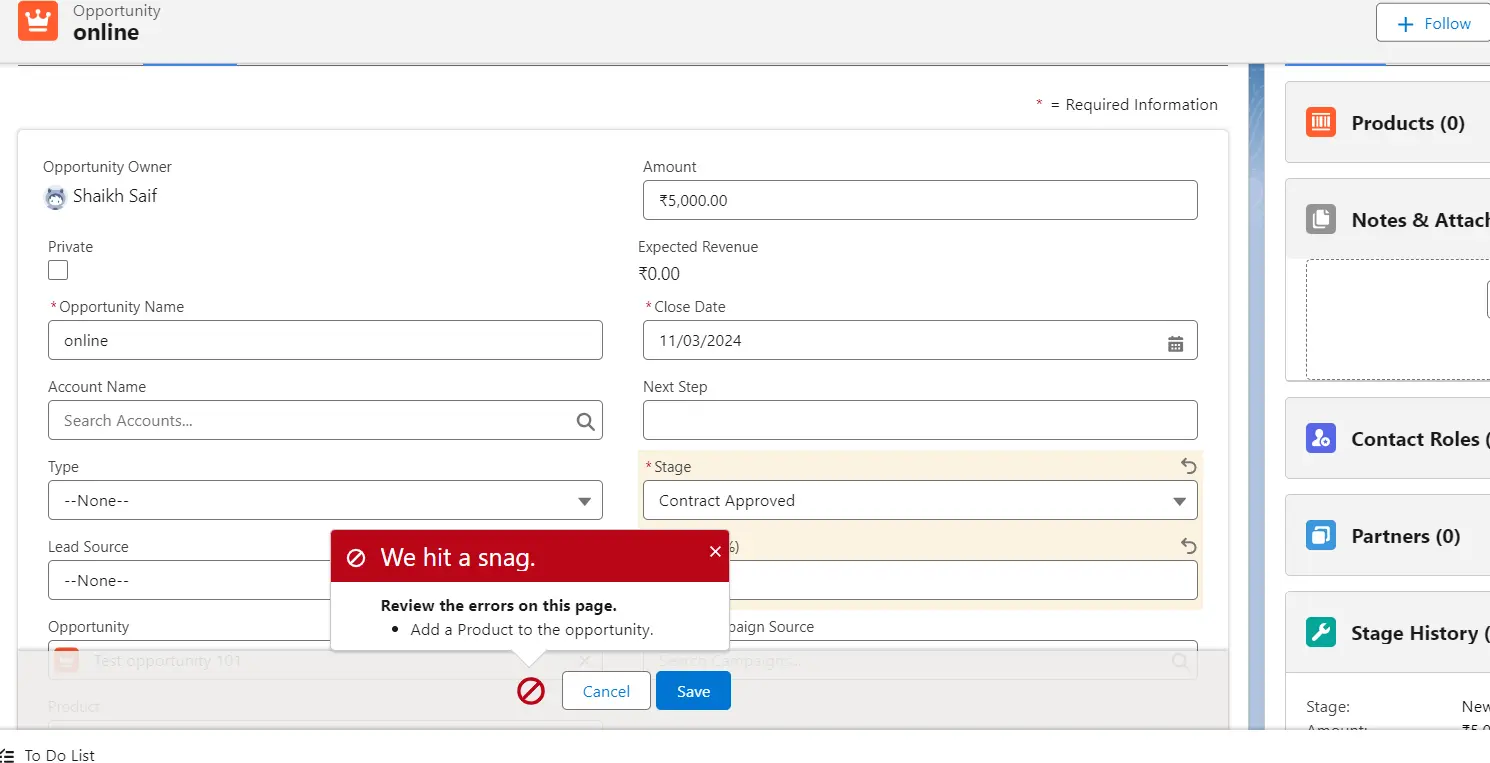
Task: Undo the Stage field change
Action: [1188, 466]
